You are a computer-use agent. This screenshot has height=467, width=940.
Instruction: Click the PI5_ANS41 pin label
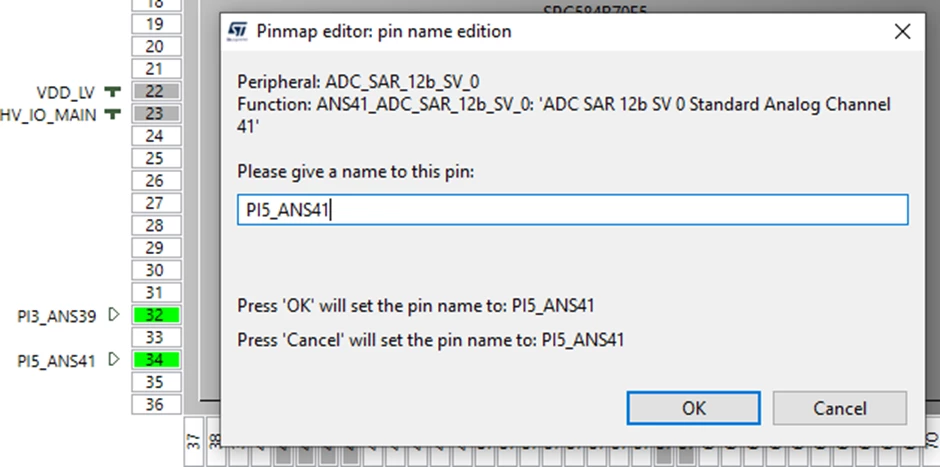[56, 361]
